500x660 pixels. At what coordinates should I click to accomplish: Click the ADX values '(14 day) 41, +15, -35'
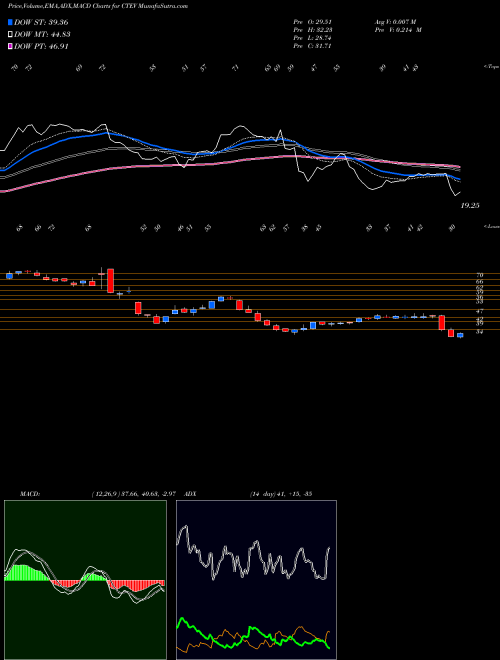280,493
